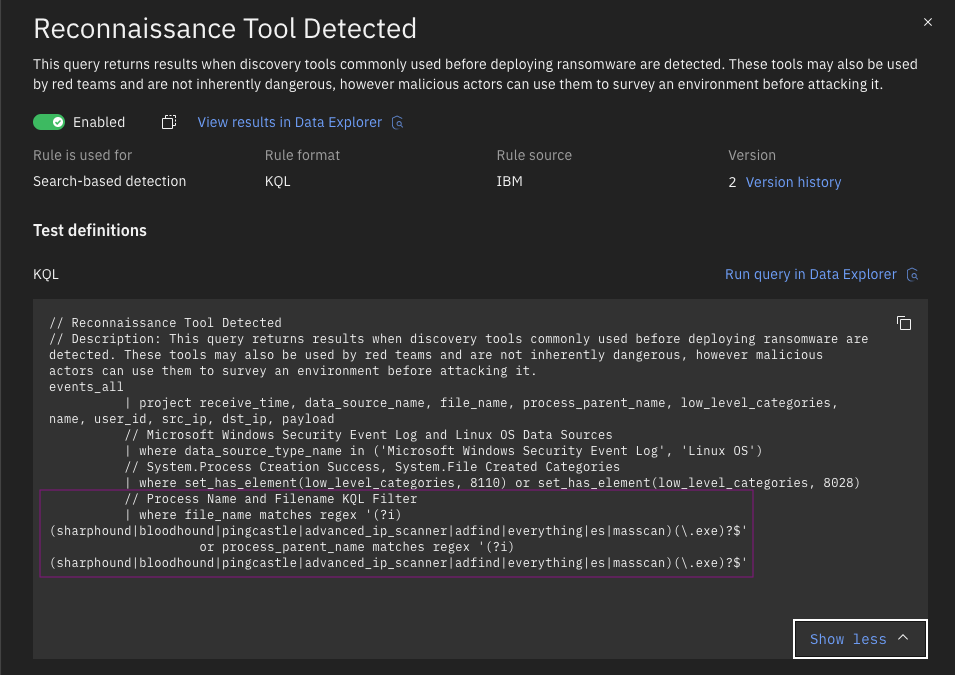Click the Enabled label next to the switch
The height and width of the screenshot is (675, 955).
99,121
